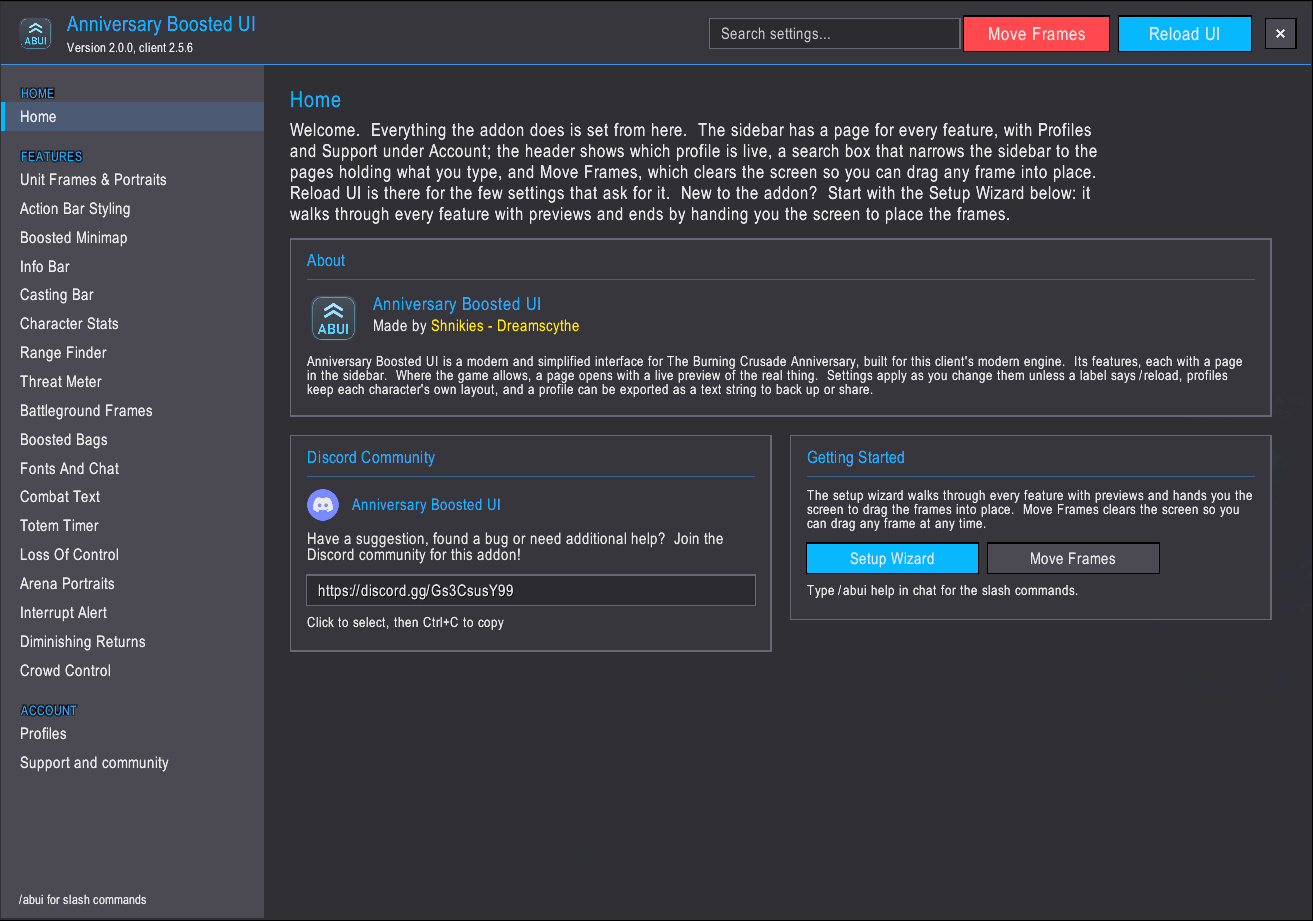Click the ABUI logo in the header
This screenshot has width=1313, height=921.
click(36, 34)
